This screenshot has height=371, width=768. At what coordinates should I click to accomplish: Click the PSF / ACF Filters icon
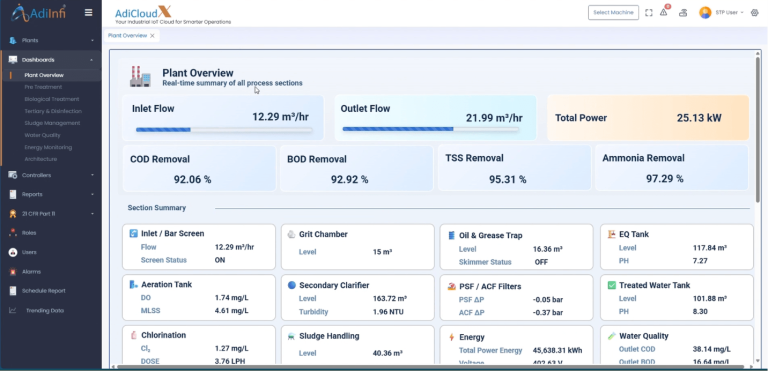452,286
